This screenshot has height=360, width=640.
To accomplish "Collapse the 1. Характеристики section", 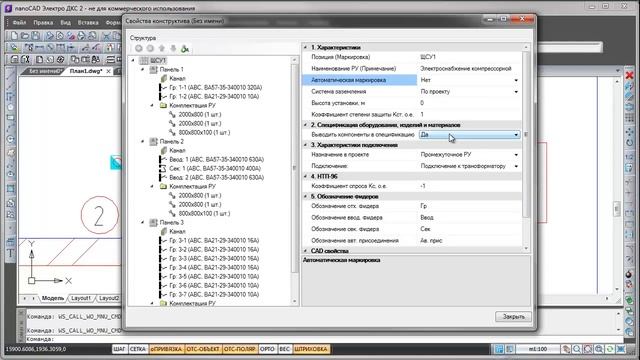I will pos(305,47).
